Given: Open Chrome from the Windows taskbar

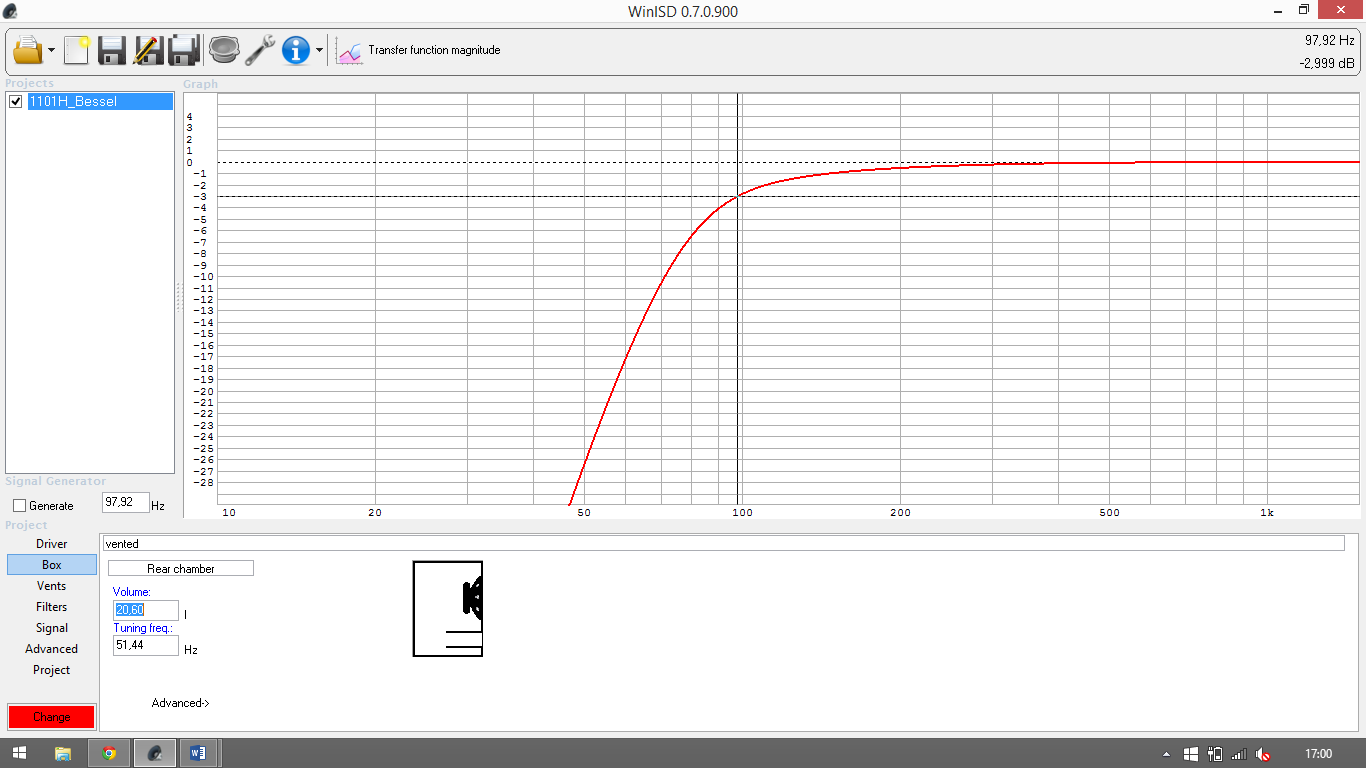Looking at the screenshot, I should [109, 753].
